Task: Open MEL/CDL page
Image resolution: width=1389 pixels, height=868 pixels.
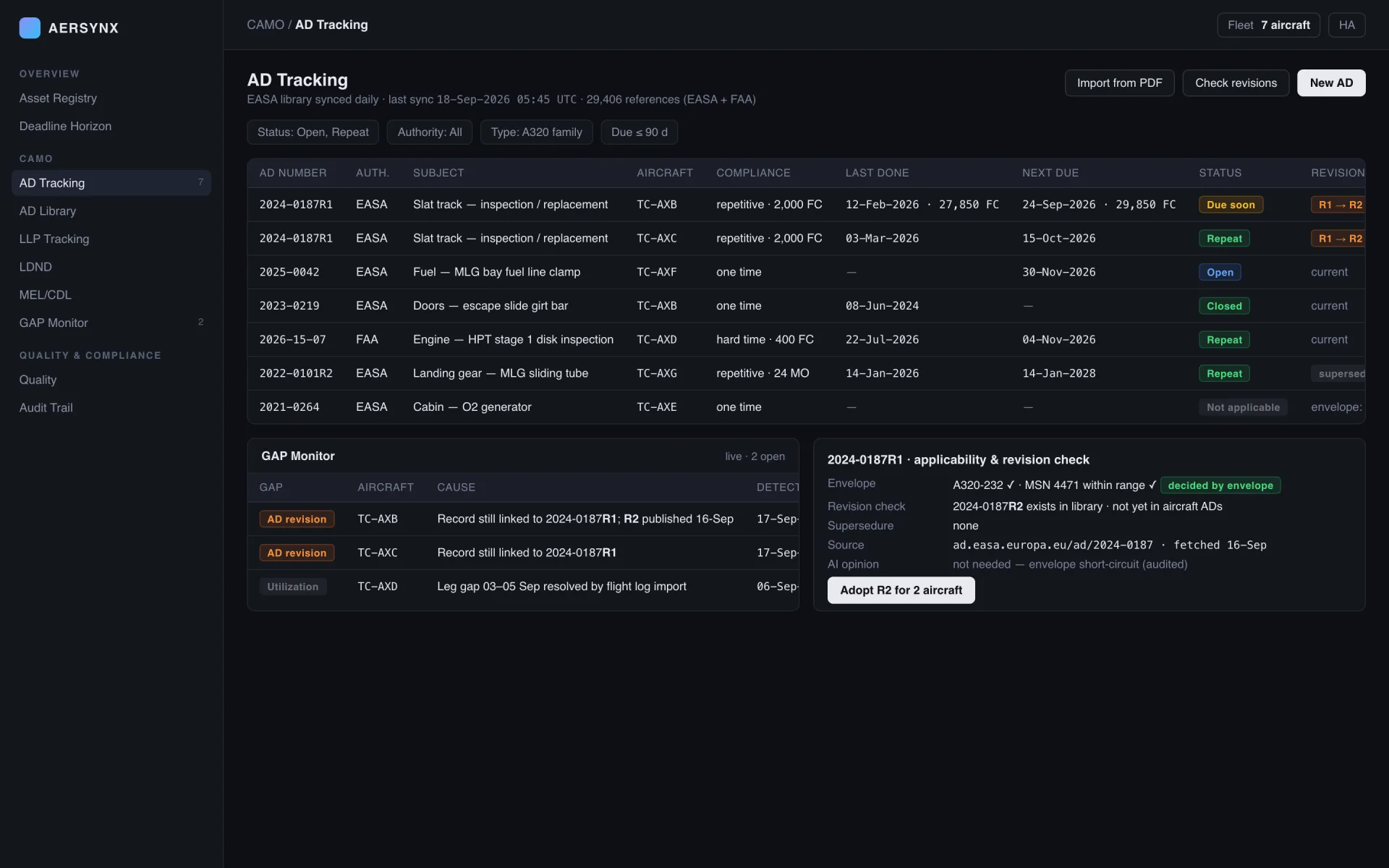Action: [111, 295]
